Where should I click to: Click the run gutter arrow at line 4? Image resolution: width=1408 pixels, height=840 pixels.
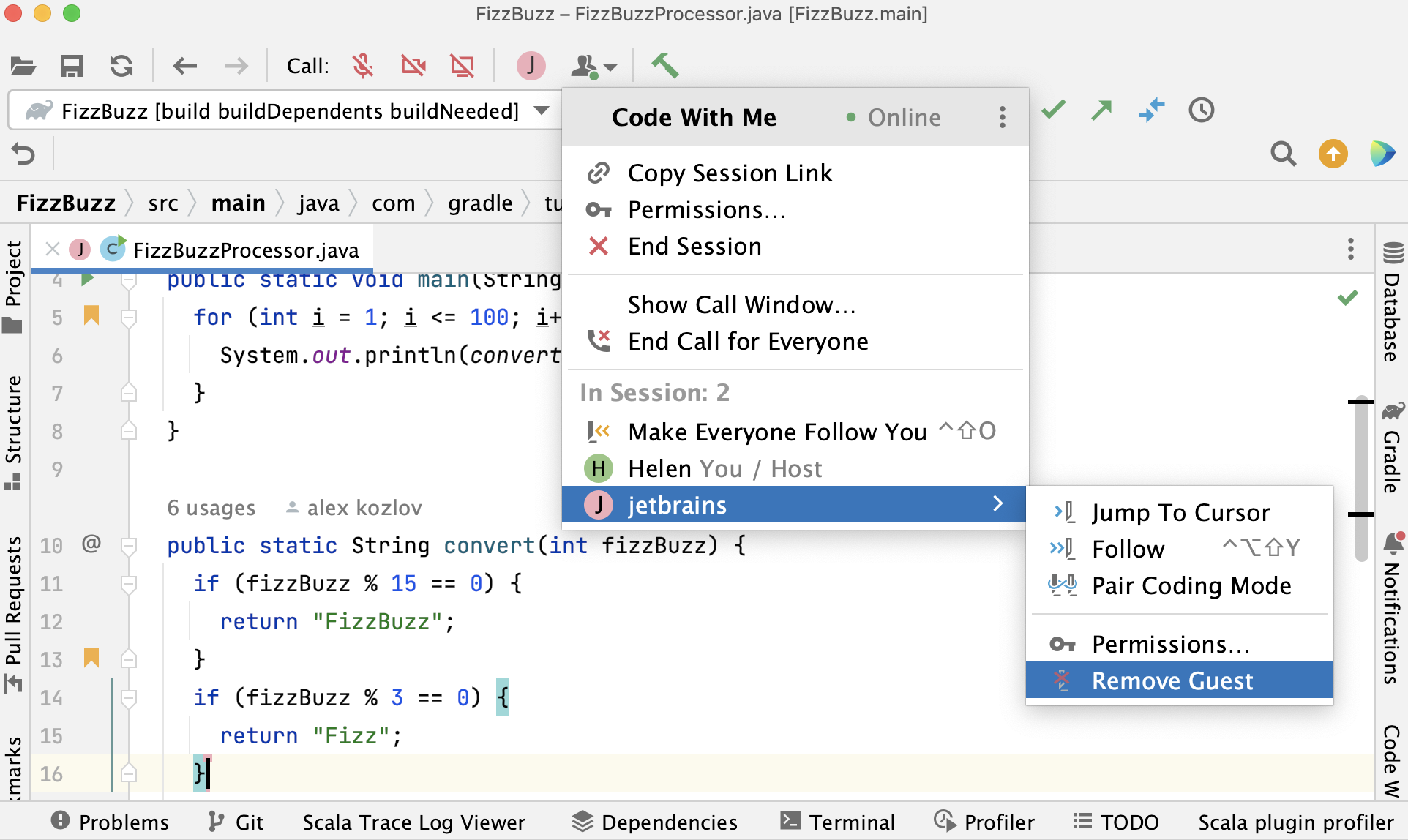pyautogui.click(x=88, y=279)
